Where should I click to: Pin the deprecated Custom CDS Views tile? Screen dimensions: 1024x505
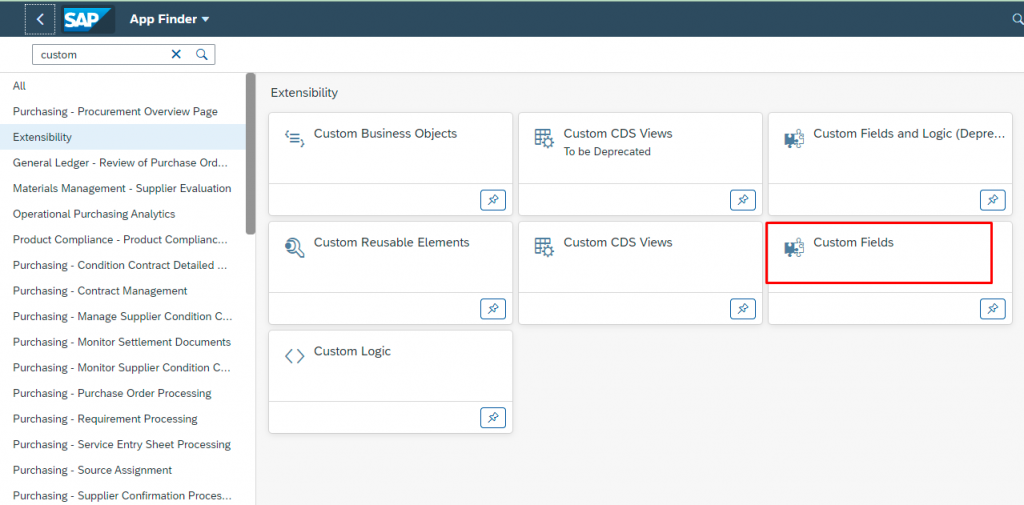[x=743, y=200]
